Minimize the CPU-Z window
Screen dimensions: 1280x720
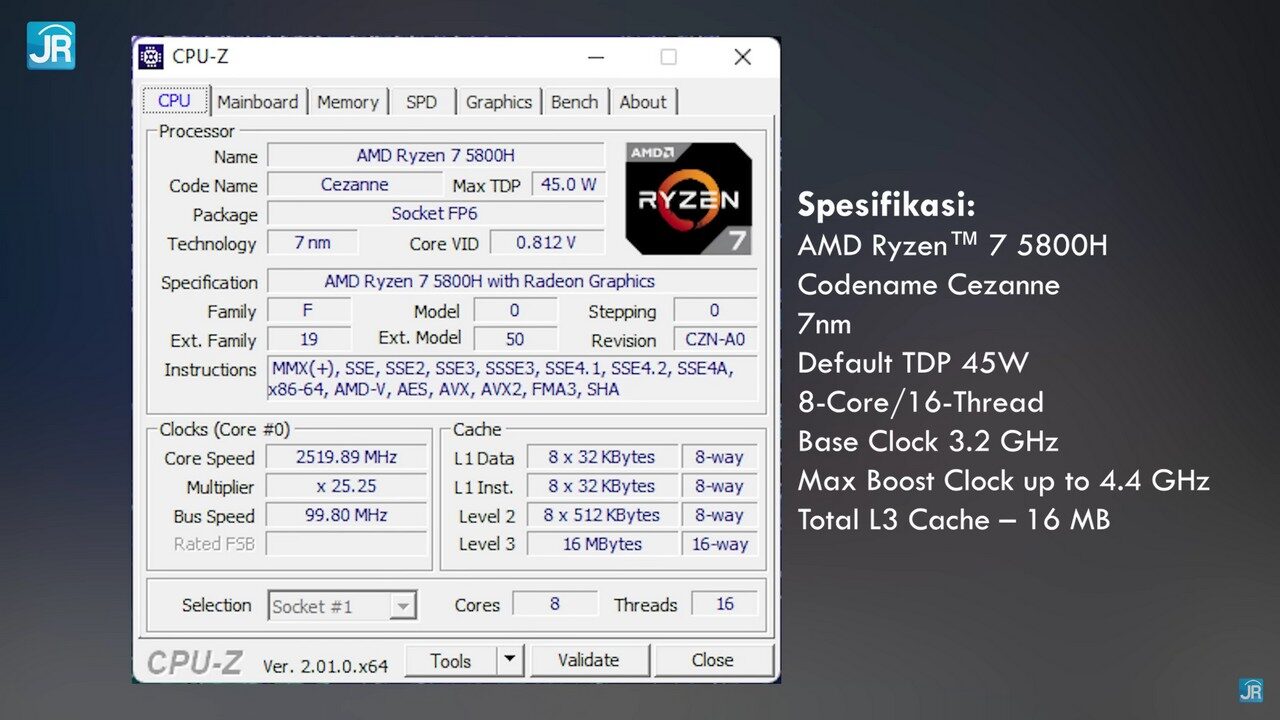tap(595, 57)
